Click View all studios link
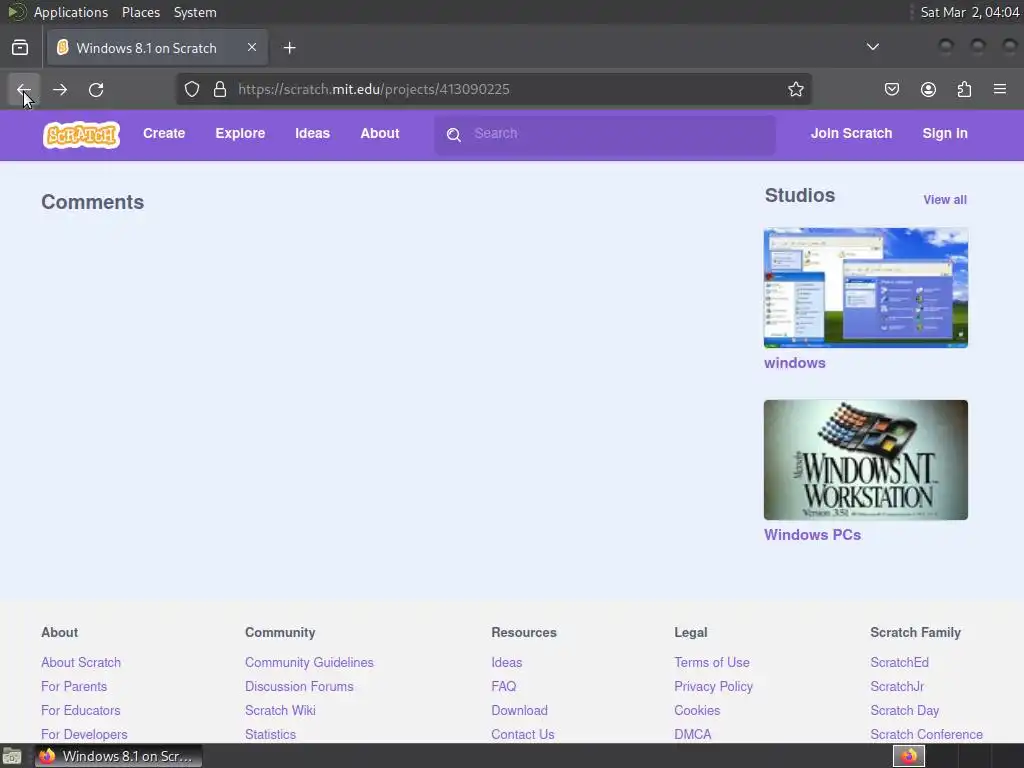Screen dimensions: 1024x768 click(944, 200)
